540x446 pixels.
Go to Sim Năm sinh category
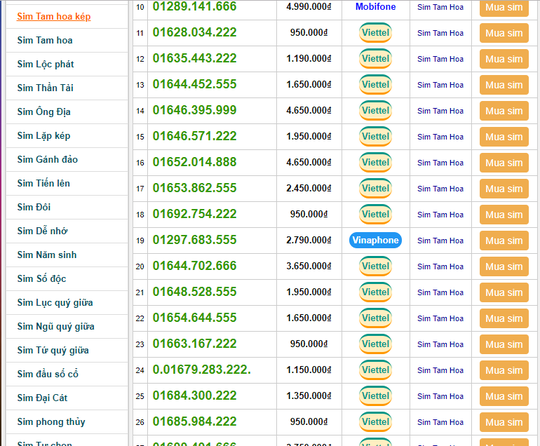(x=47, y=255)
